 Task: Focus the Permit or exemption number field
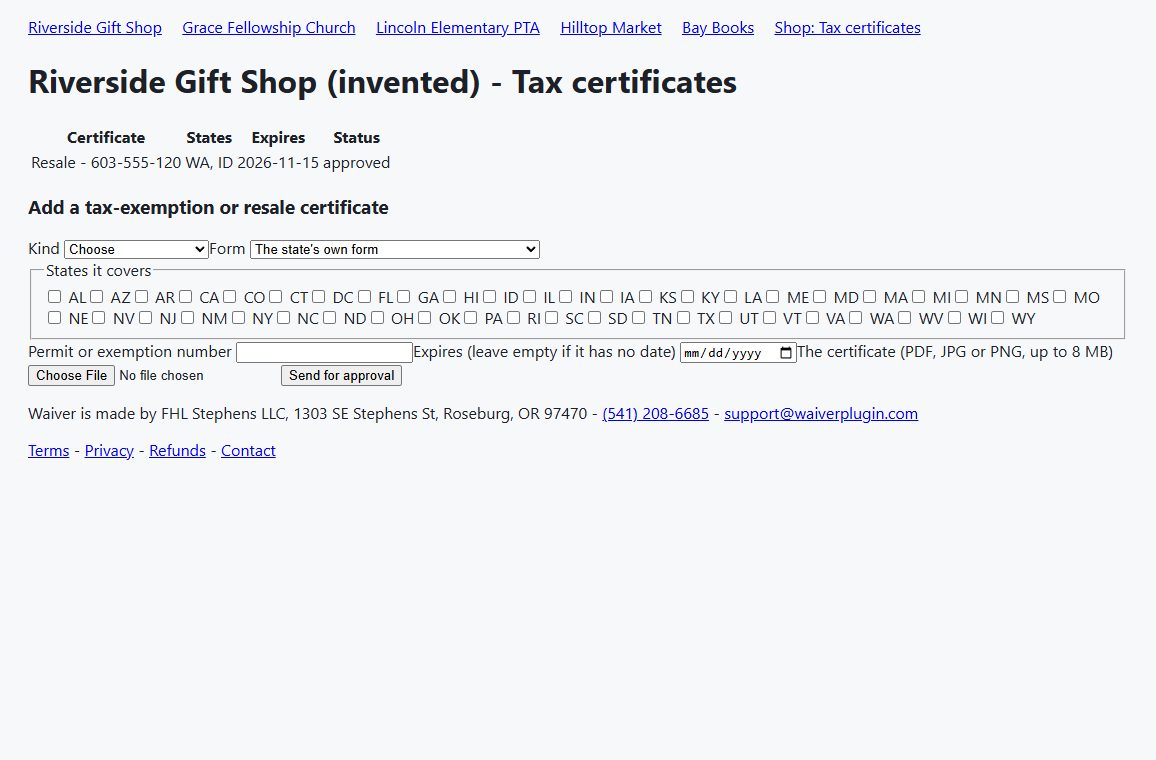click(x=324, y=352)
